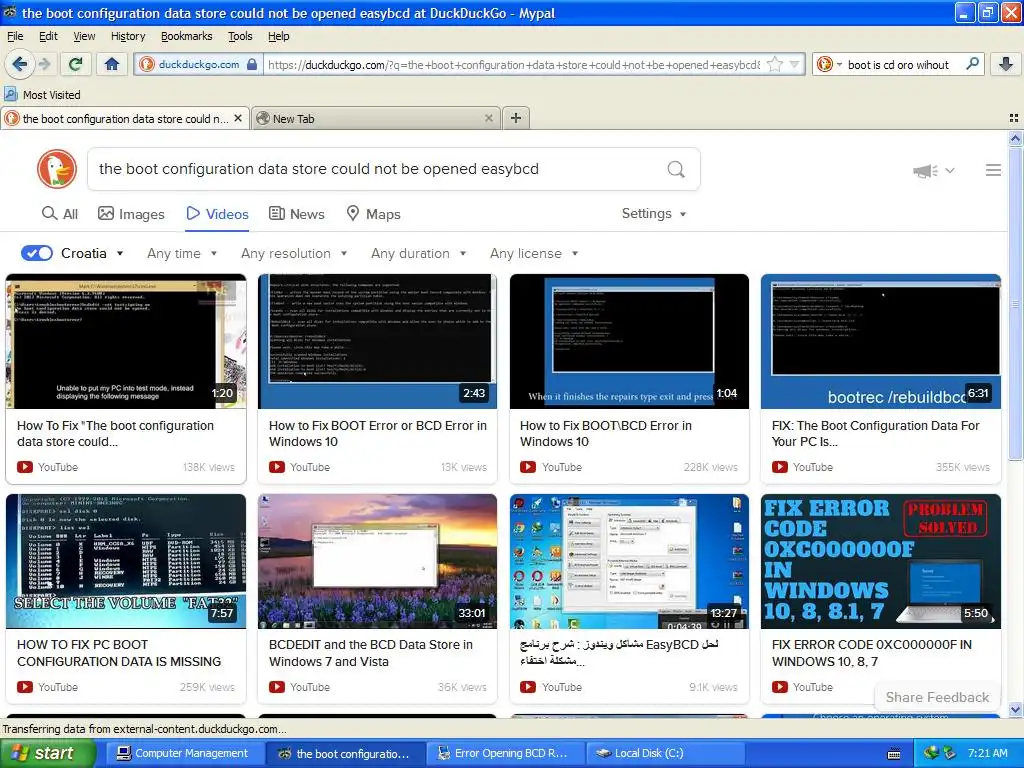Open the Help menu
This screenshot has height=768, width=1024.
click(x=279, y=36)
